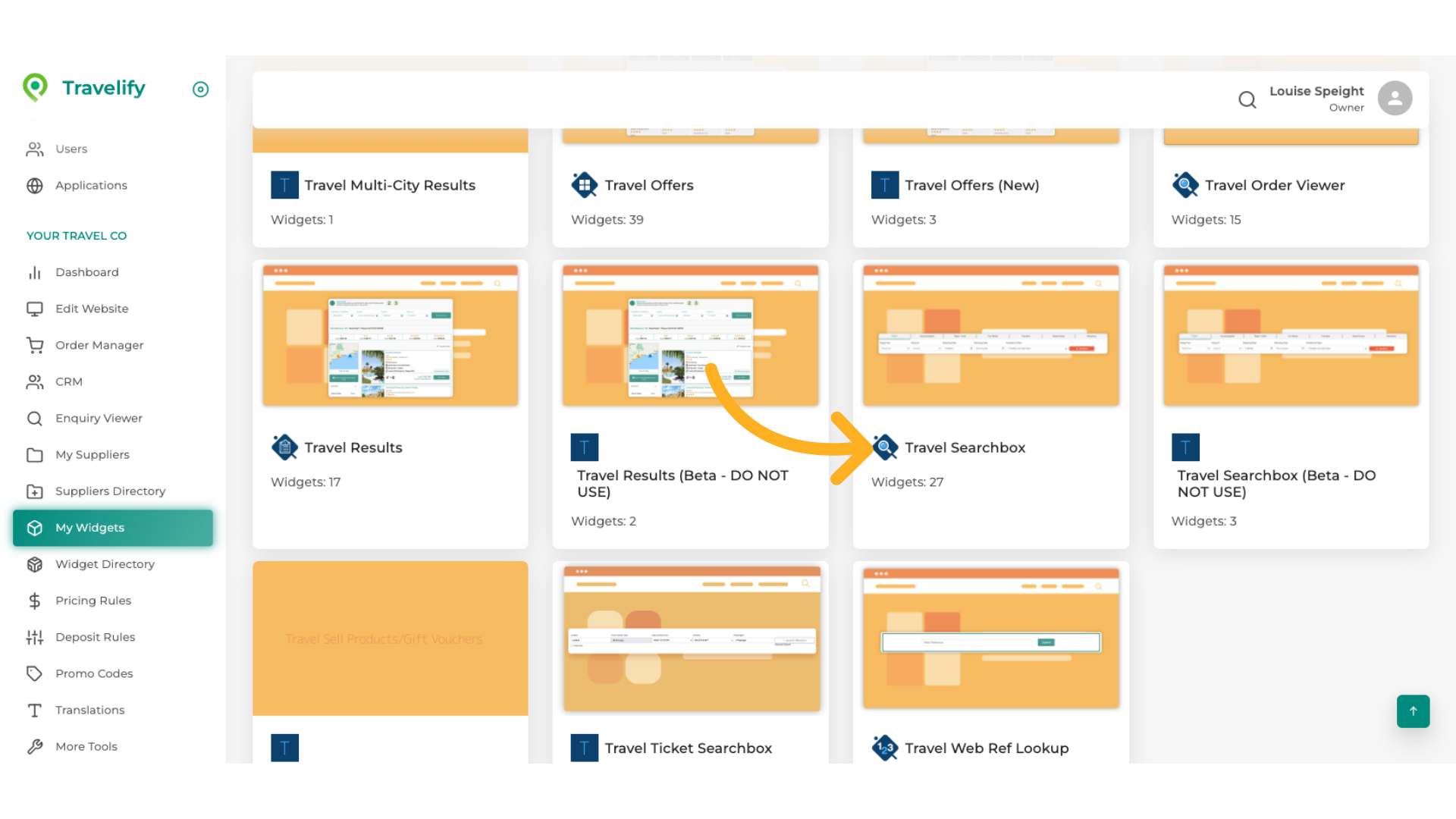Click the Enquiry Viewer magnifier icon
Image resolution: width=1456 pixels, height=819 pixels.
tap(35, 418)
